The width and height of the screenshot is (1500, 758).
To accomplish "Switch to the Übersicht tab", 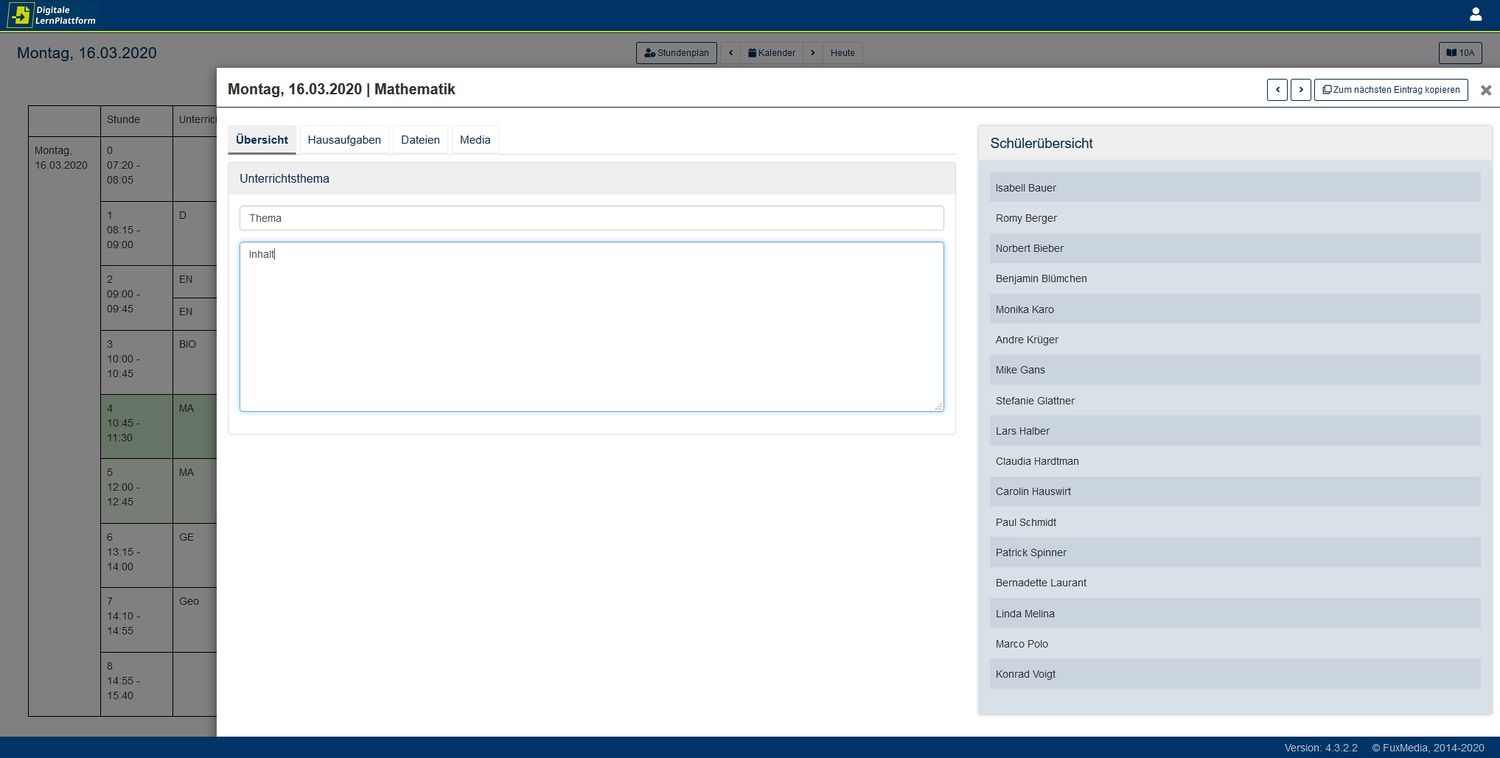I will (x=262, y=140).
